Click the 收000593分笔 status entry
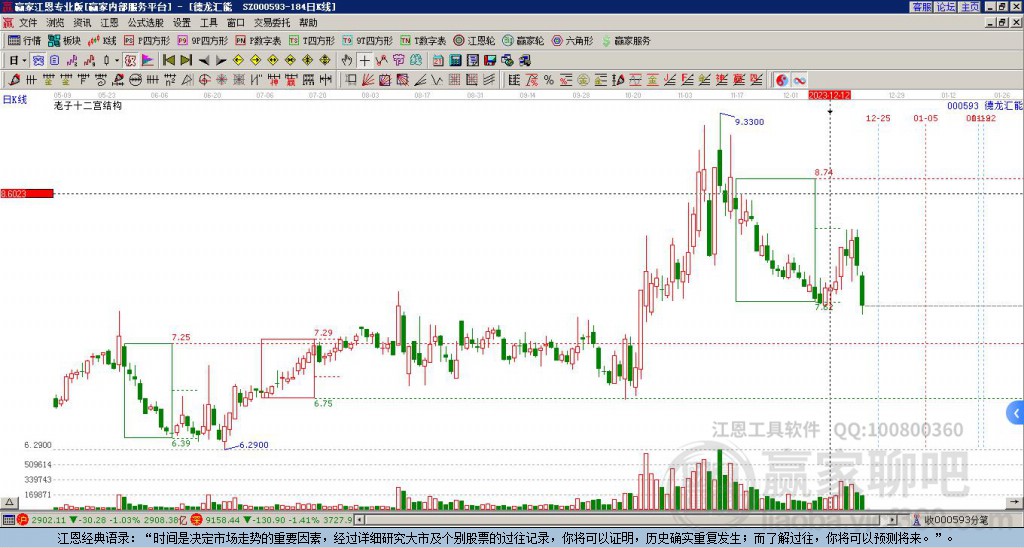This screenshot has height=548, width=1024. [955, 520]
